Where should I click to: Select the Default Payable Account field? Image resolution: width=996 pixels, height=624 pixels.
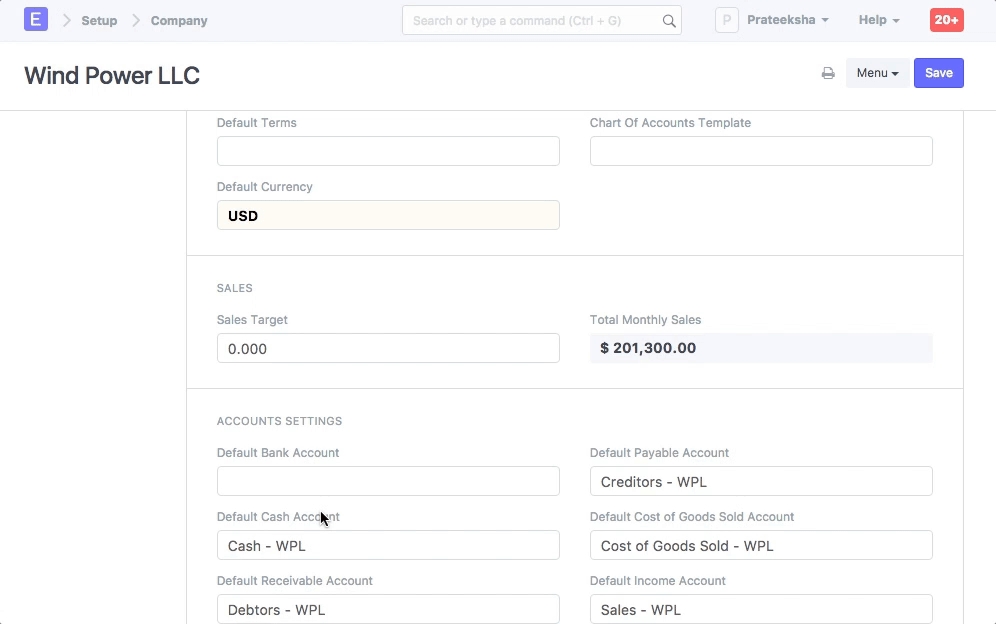(761, 481)
